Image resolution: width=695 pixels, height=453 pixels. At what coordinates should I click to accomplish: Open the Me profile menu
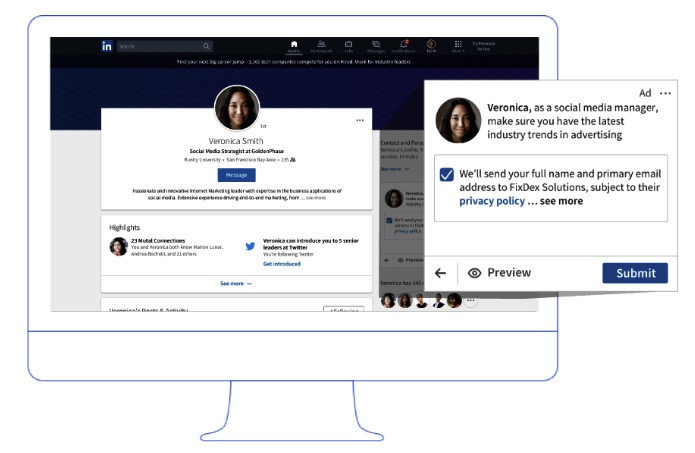(431, 46)
